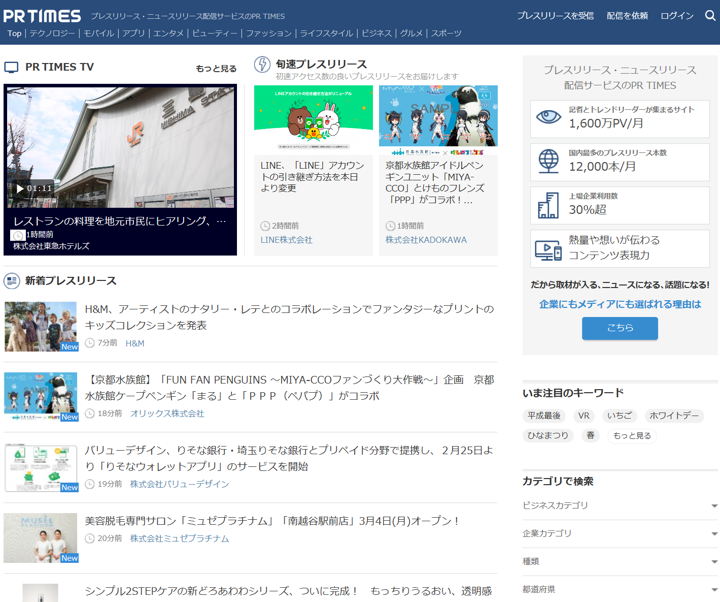Click the PR TIMES TV monitor icon
Viewport: 720px width, 602px height.
(x=11, y=68)
